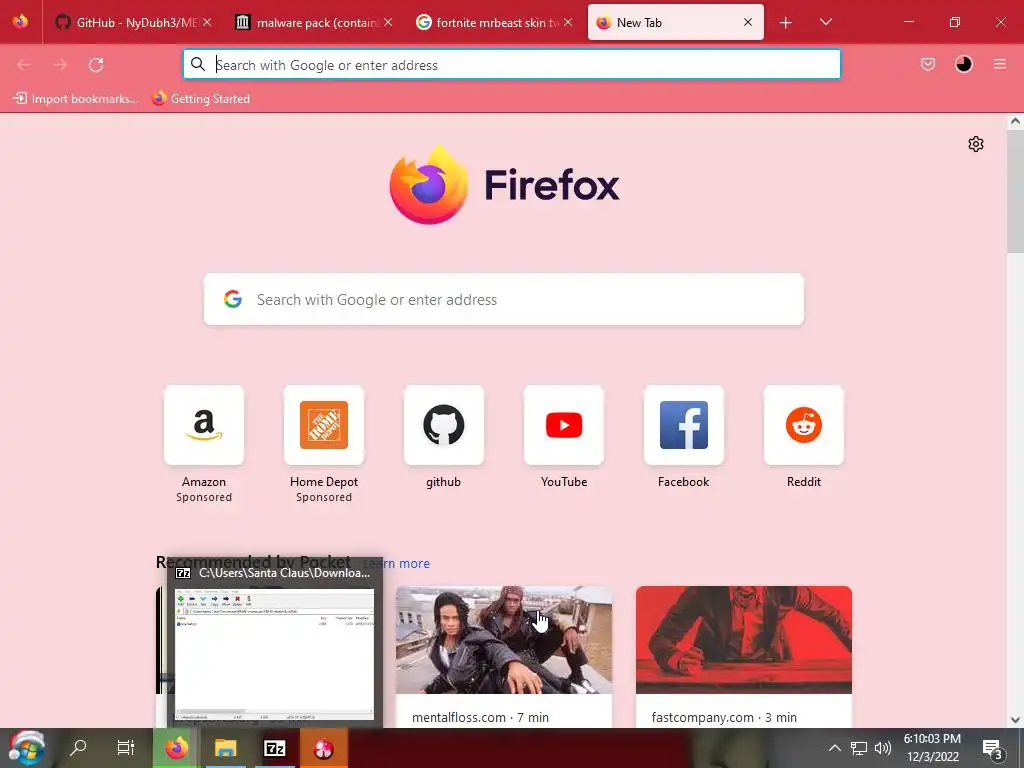Go forward with the forward arrow
The height and width of the screenshot is (768, 1024).
60,65
